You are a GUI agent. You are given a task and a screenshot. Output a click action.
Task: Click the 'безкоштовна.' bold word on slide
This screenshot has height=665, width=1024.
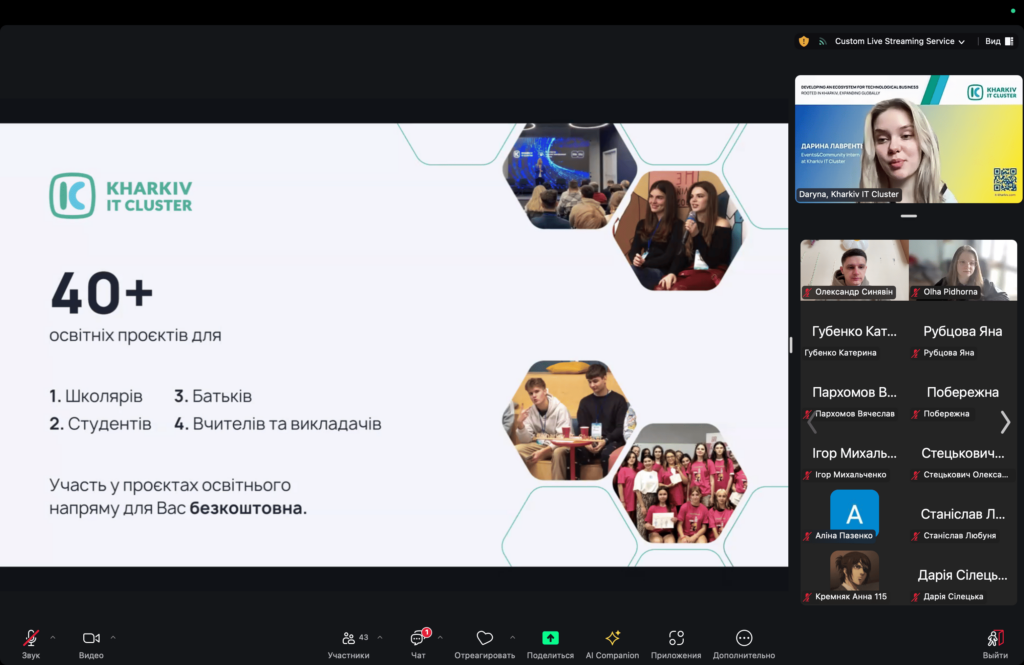click(x=248, y=508)
